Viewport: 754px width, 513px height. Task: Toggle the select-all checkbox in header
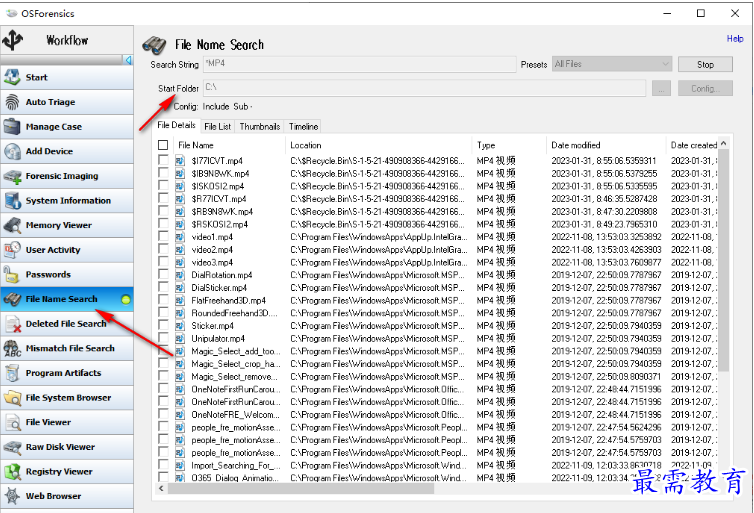point(163,145)
